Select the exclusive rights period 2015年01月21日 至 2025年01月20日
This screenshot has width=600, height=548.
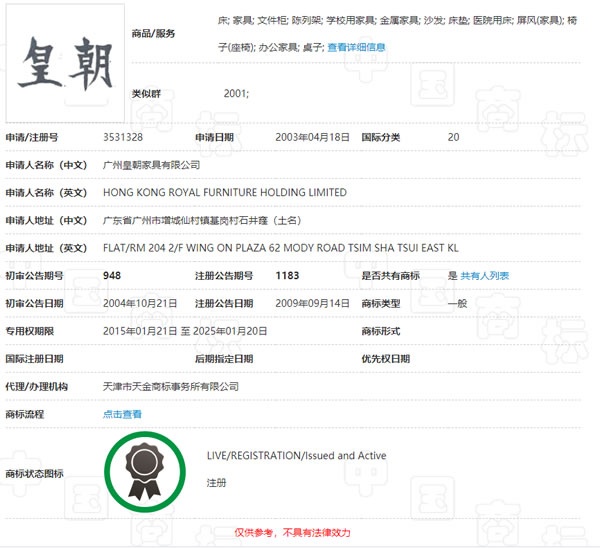click(185, 331)
